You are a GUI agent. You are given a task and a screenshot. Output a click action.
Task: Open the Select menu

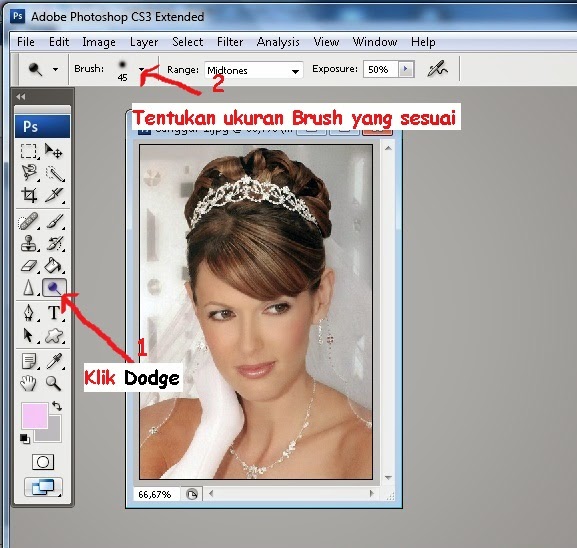tap(187, 42)
